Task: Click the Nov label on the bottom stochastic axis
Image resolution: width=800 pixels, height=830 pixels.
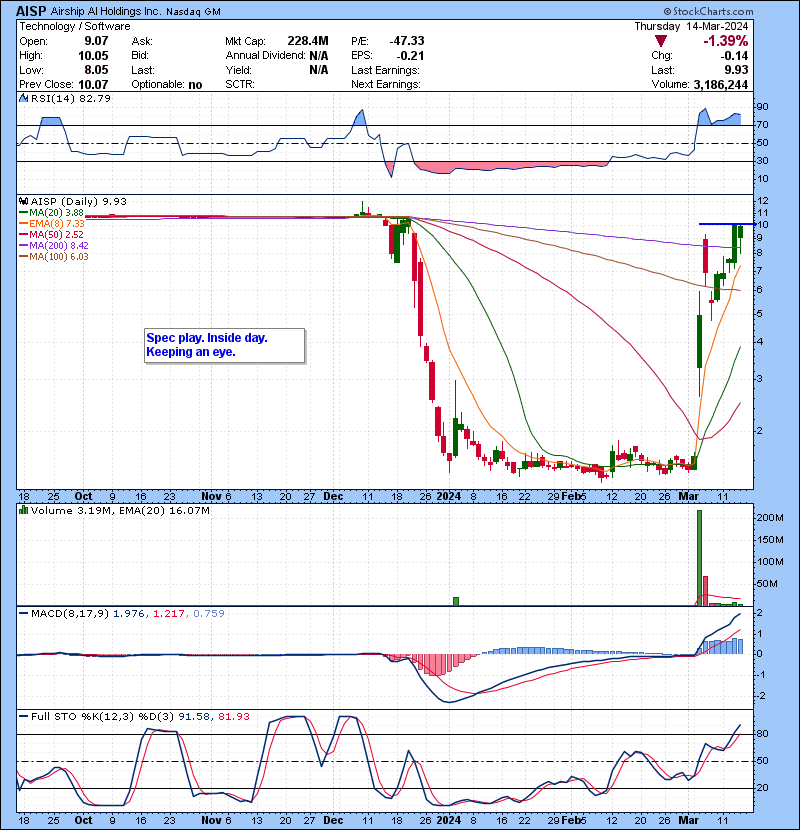Action: 211,820
